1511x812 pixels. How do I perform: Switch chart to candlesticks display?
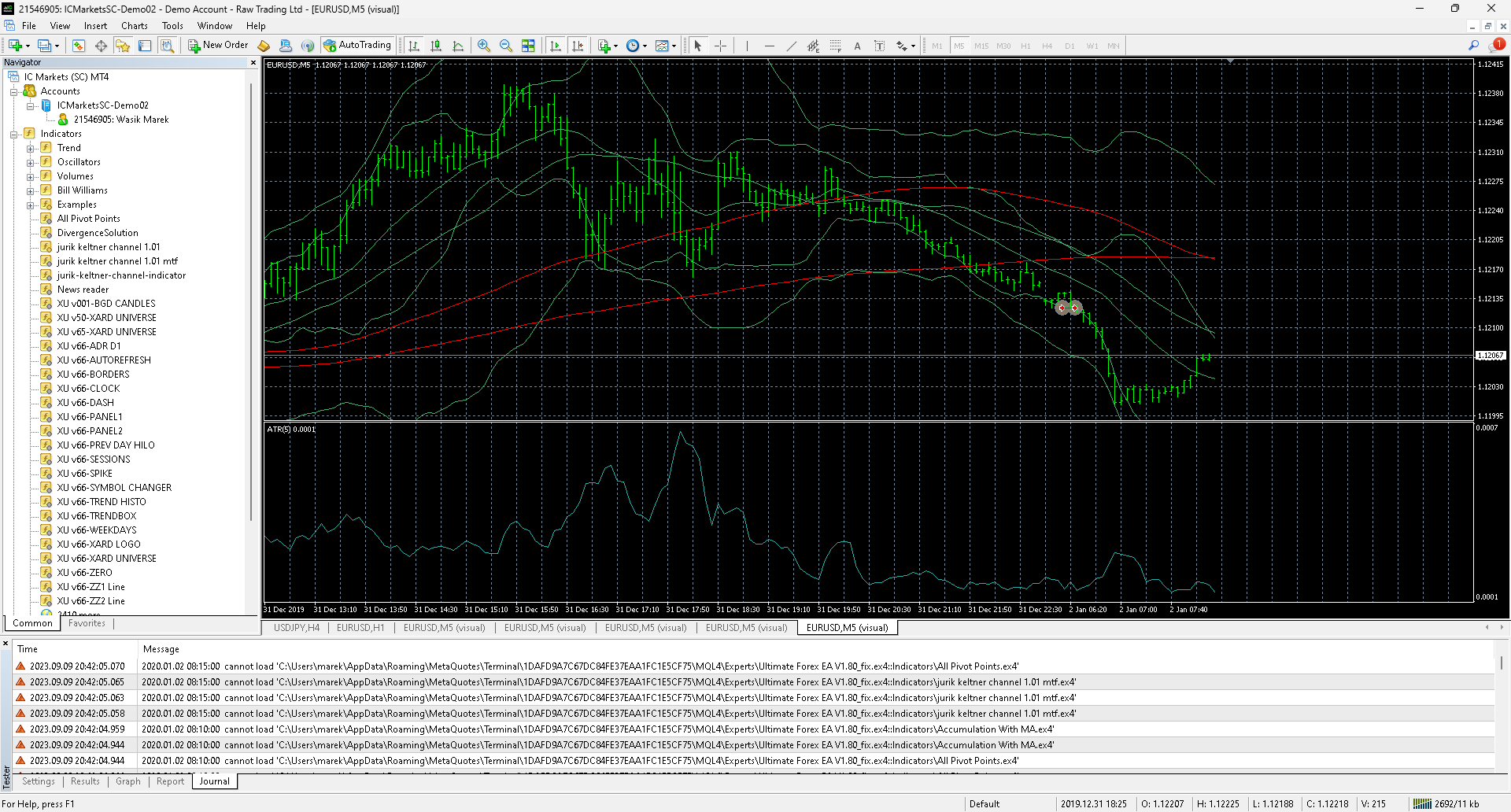436,46
